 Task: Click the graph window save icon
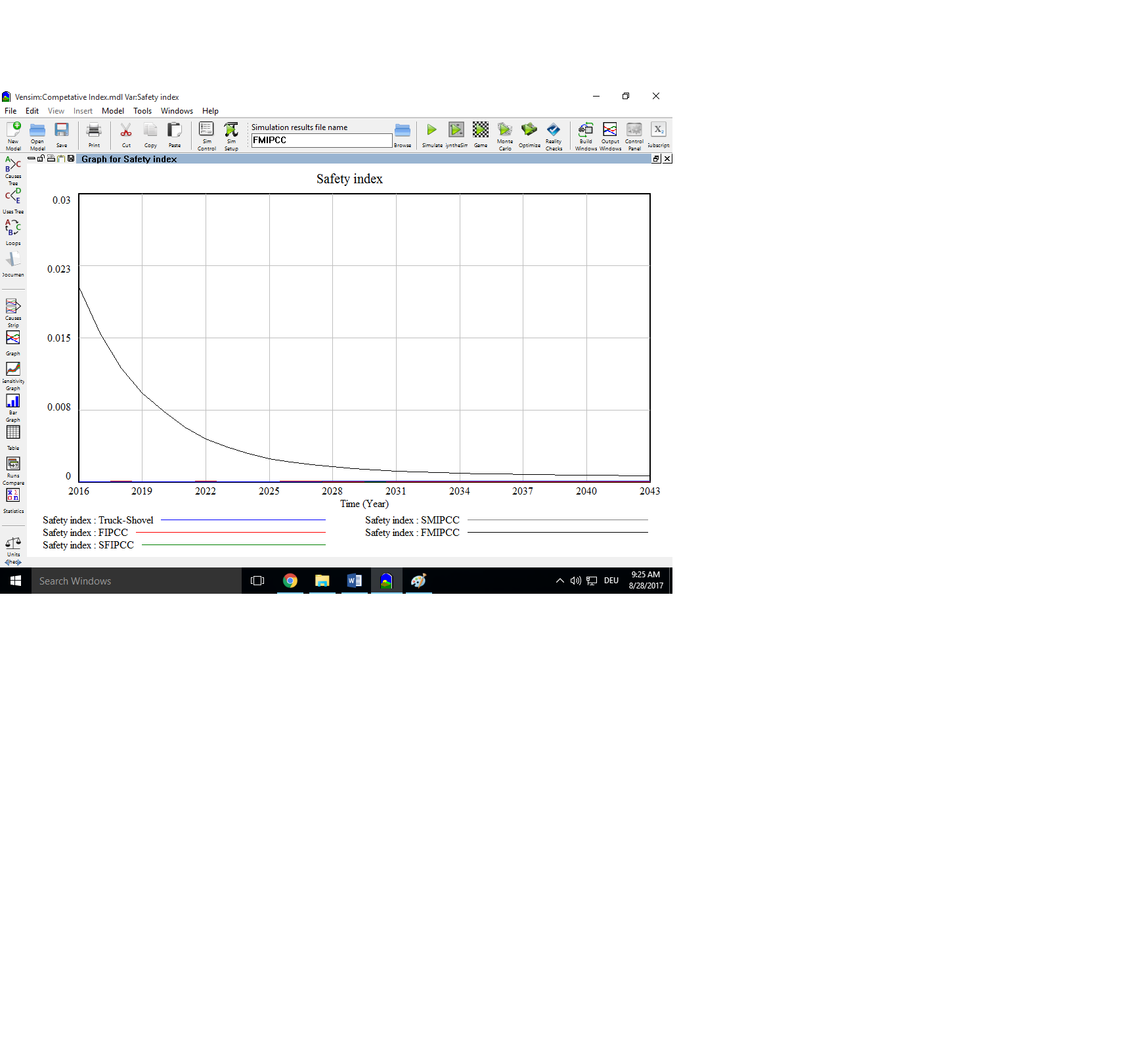pyautogui.click(x=71, y=158)
